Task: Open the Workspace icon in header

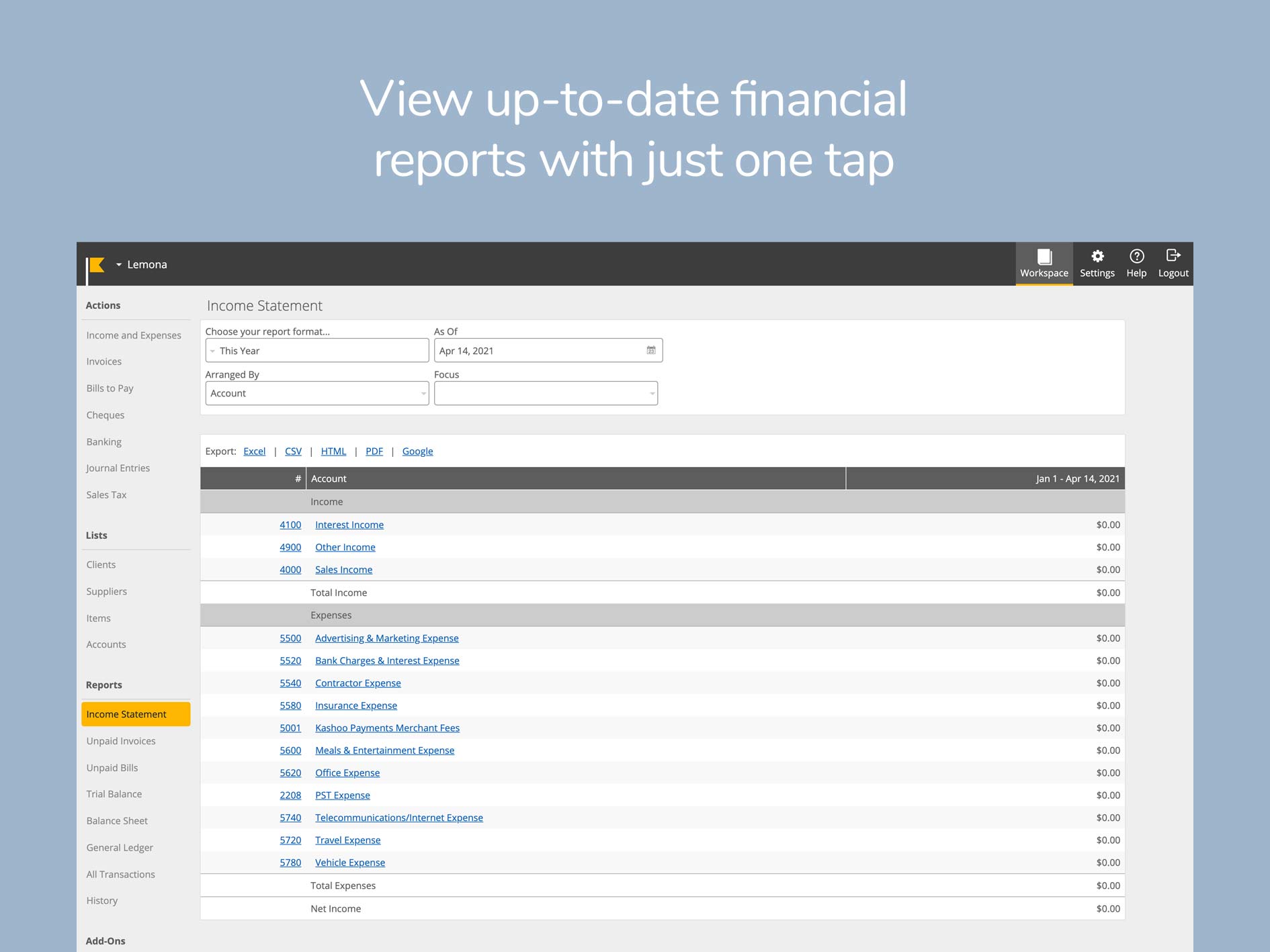Action: pos(1044,257)
